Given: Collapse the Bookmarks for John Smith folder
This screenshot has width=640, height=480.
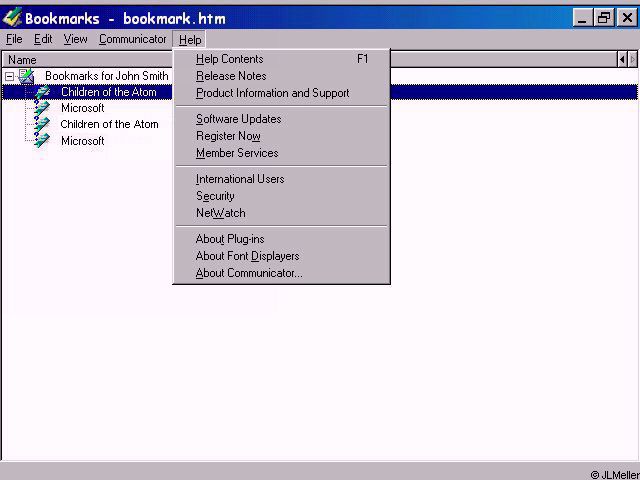Looking at the screenshot, I should coord(9,76).
